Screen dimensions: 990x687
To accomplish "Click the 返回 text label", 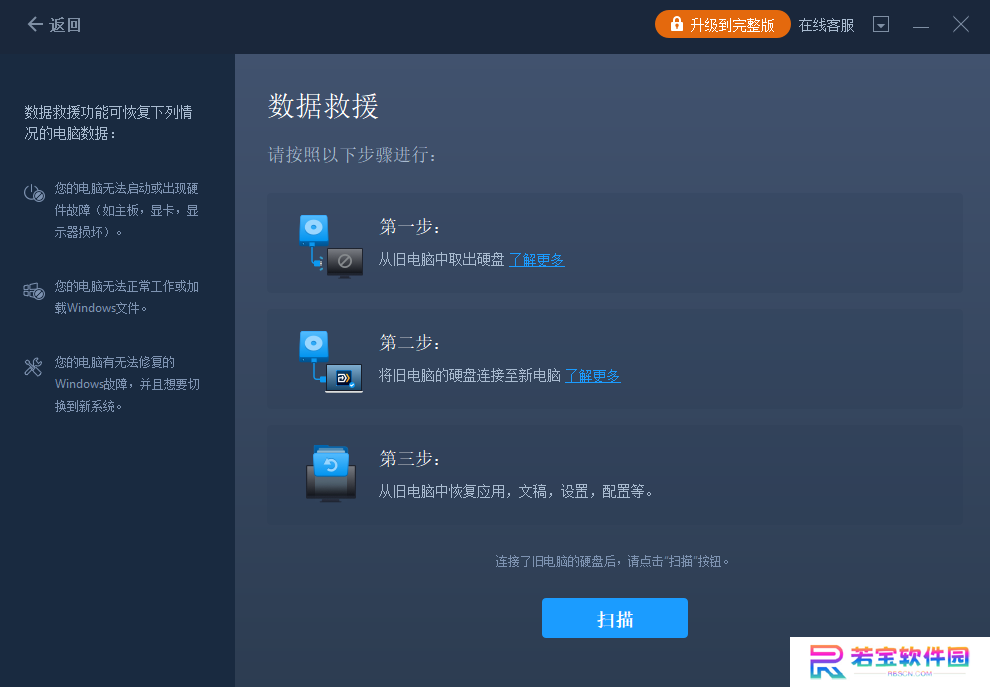I will [65, 25].
